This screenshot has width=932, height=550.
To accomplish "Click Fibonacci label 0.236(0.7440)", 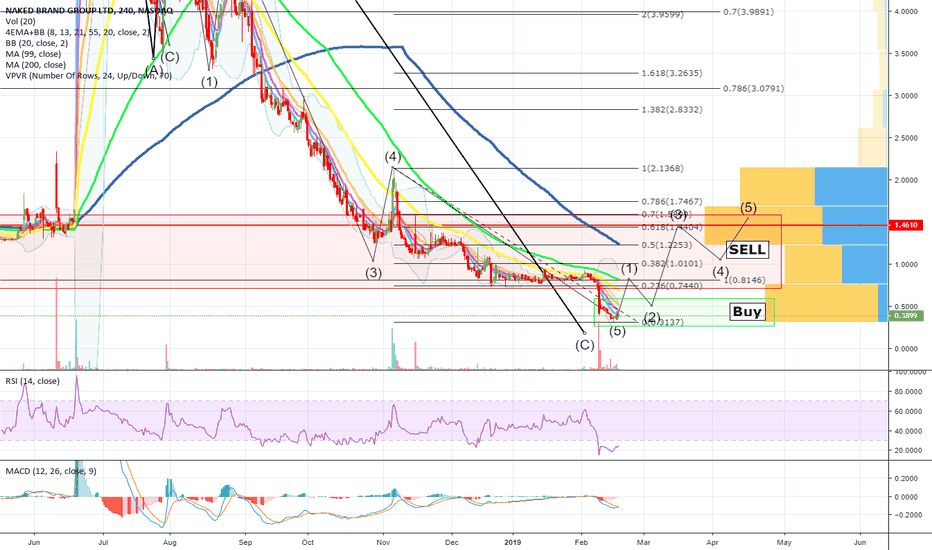I will pyautogui.click(x=672, y=285).
